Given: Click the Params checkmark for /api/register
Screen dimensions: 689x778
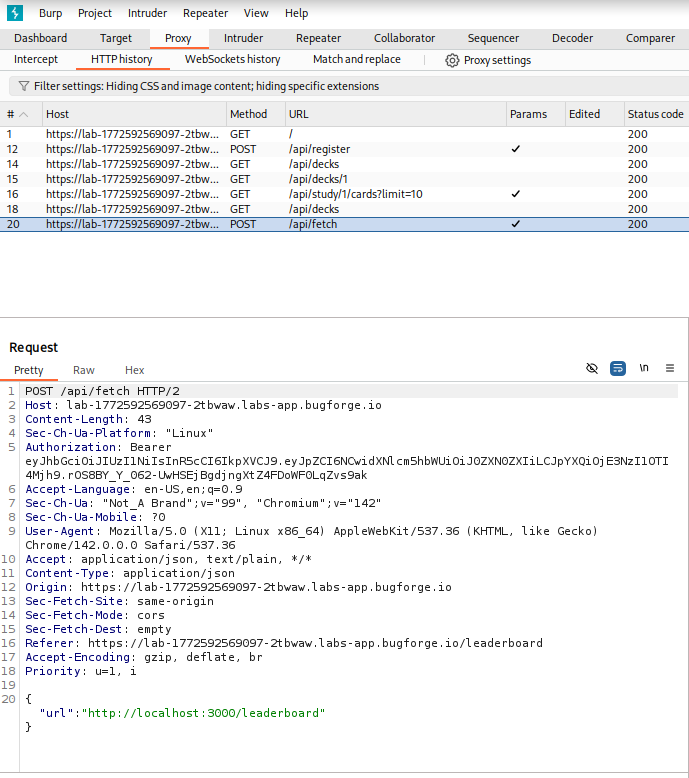Looking at the screenshot, I should pyautogui.click(x=515, y=149).
